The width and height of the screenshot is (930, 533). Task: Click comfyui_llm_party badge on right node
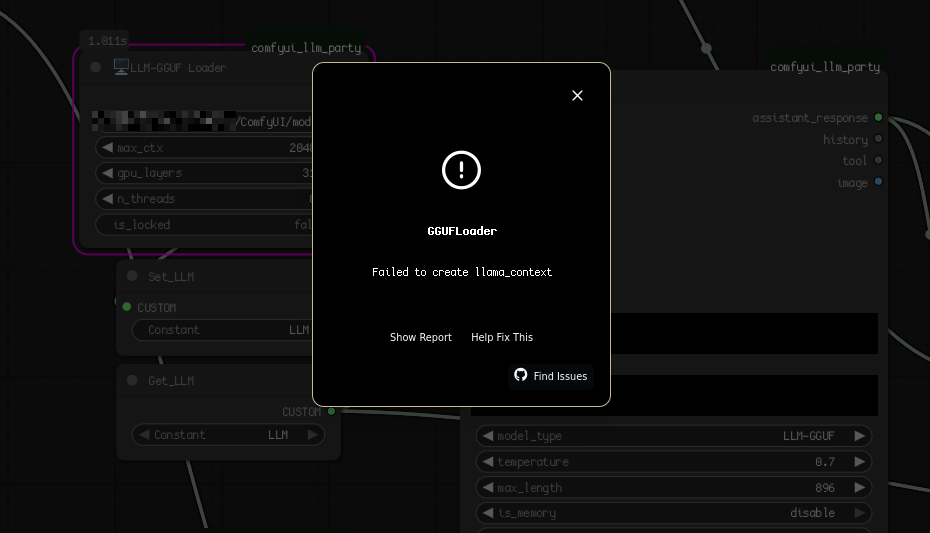[x=825, y=66]
